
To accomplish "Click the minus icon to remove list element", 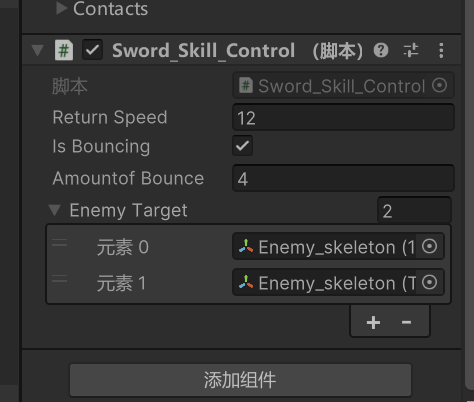I will click(406, 322).
